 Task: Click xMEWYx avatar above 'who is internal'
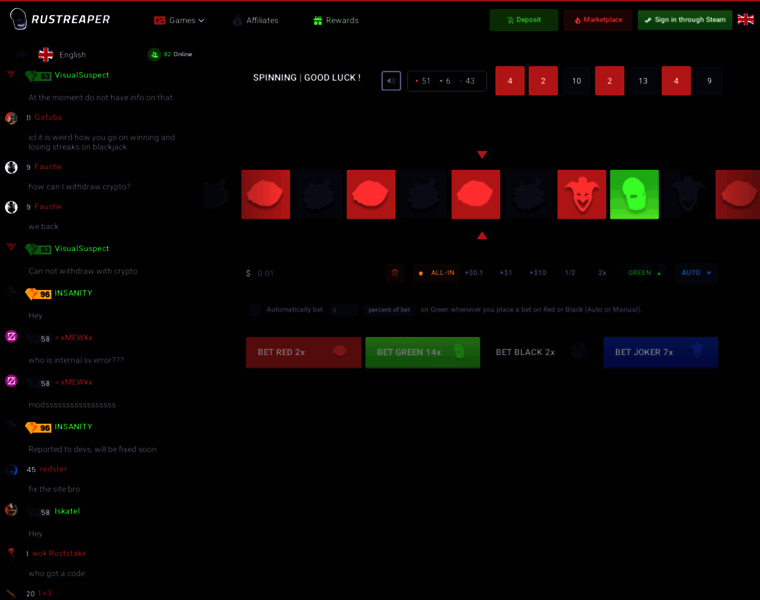point(11,336)
